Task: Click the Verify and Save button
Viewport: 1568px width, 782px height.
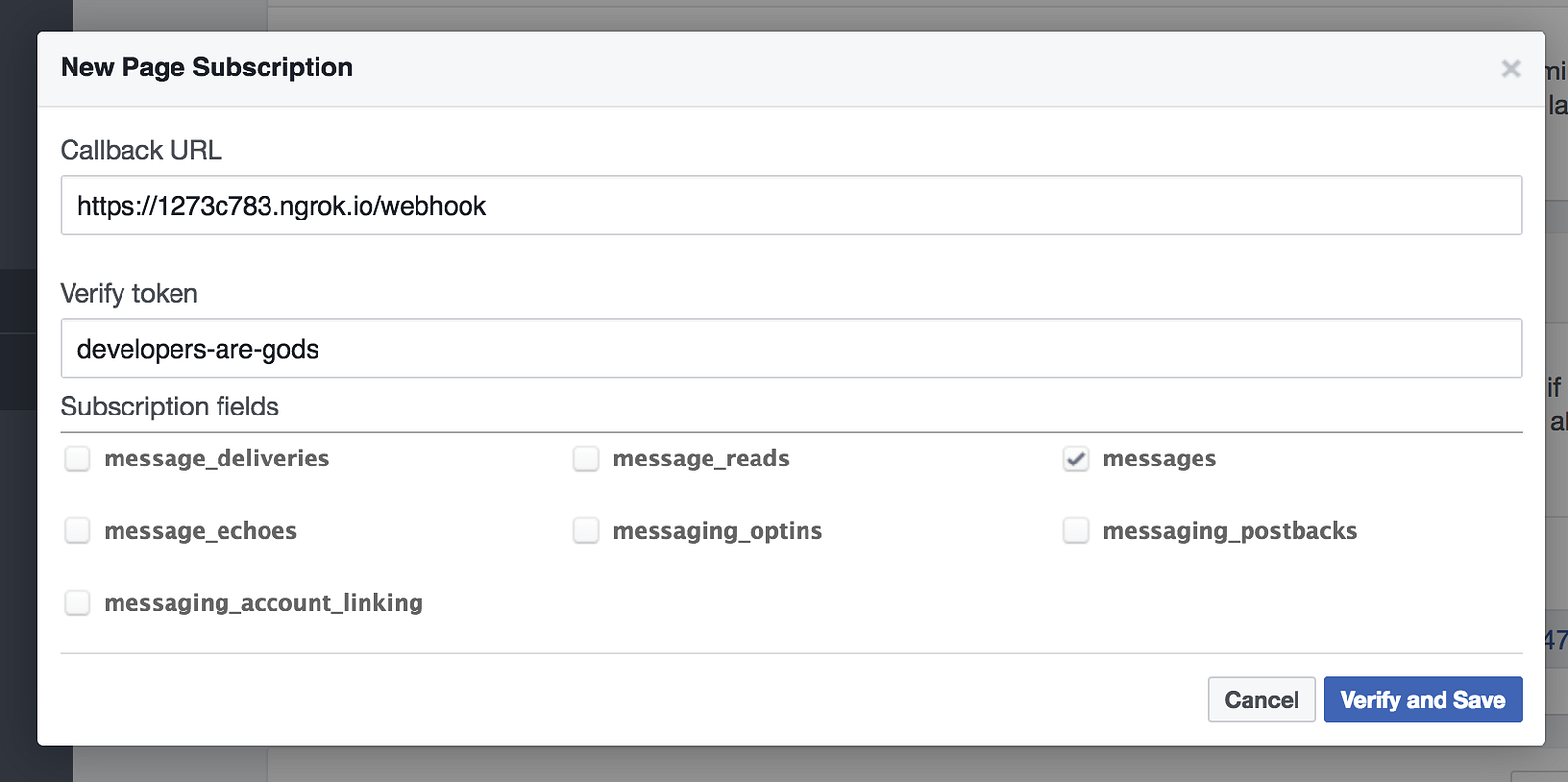Action: point(1422,700)
